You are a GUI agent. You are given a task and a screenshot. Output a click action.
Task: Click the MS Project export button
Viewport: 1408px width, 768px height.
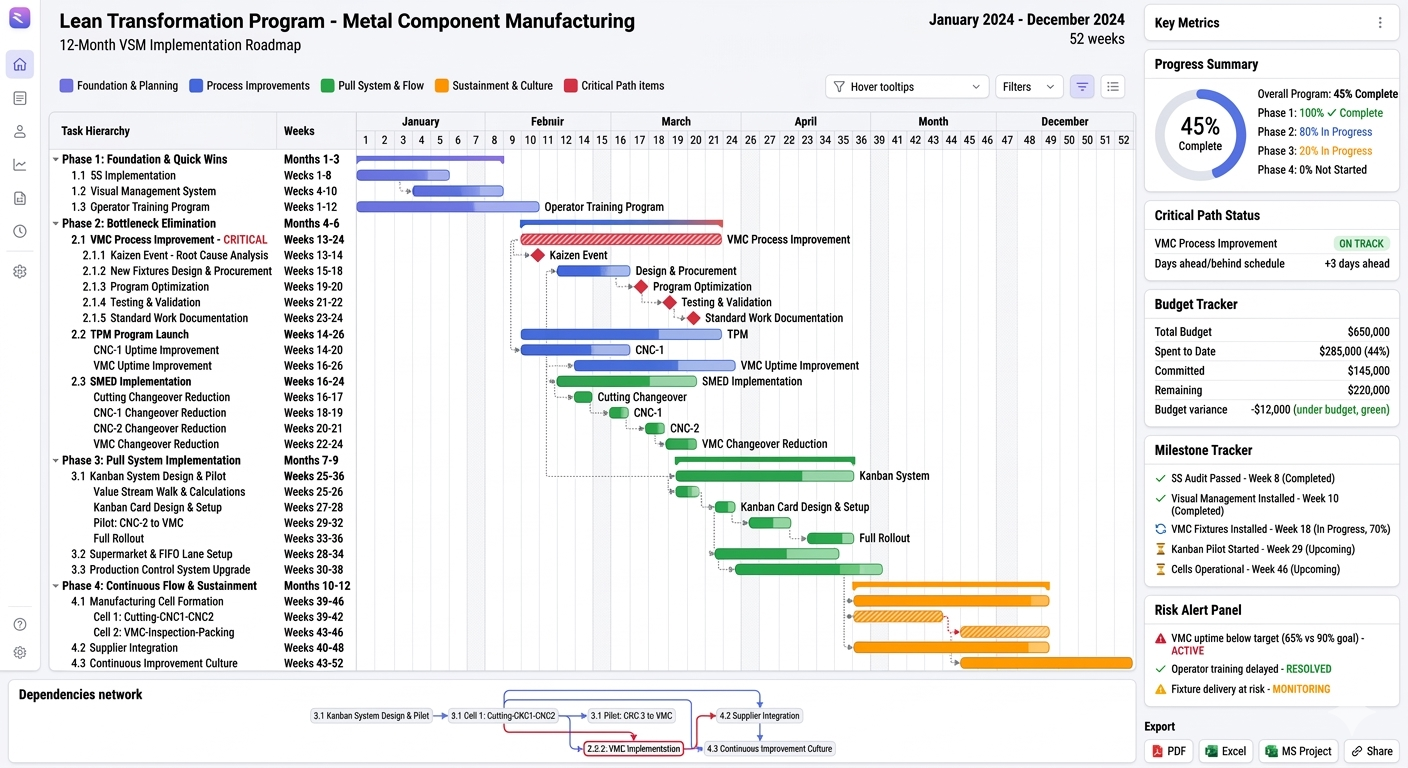(1298, 751)
